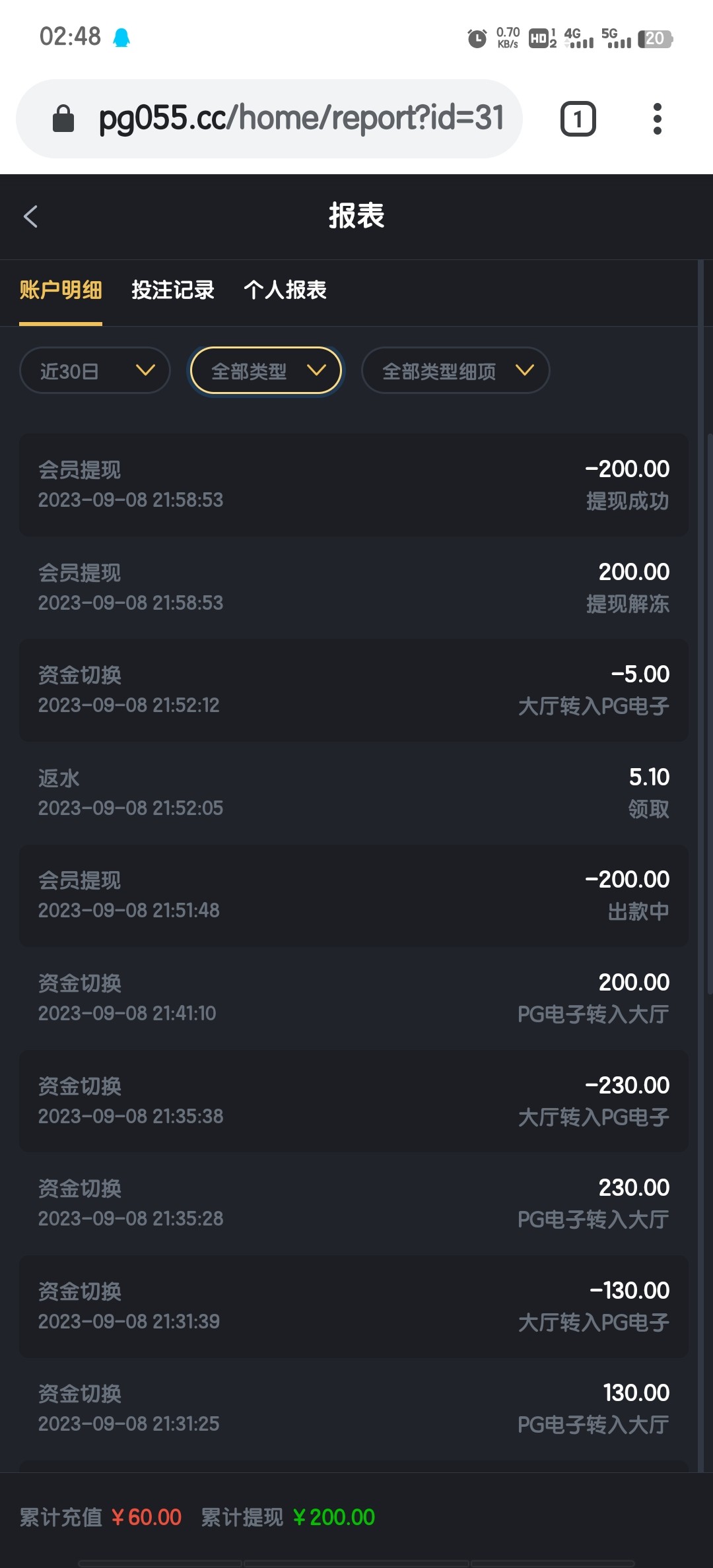Open the browser tab switcher
Image resolution: width=713 pixels, height=1568 pixels.
[x=578, y=119]
